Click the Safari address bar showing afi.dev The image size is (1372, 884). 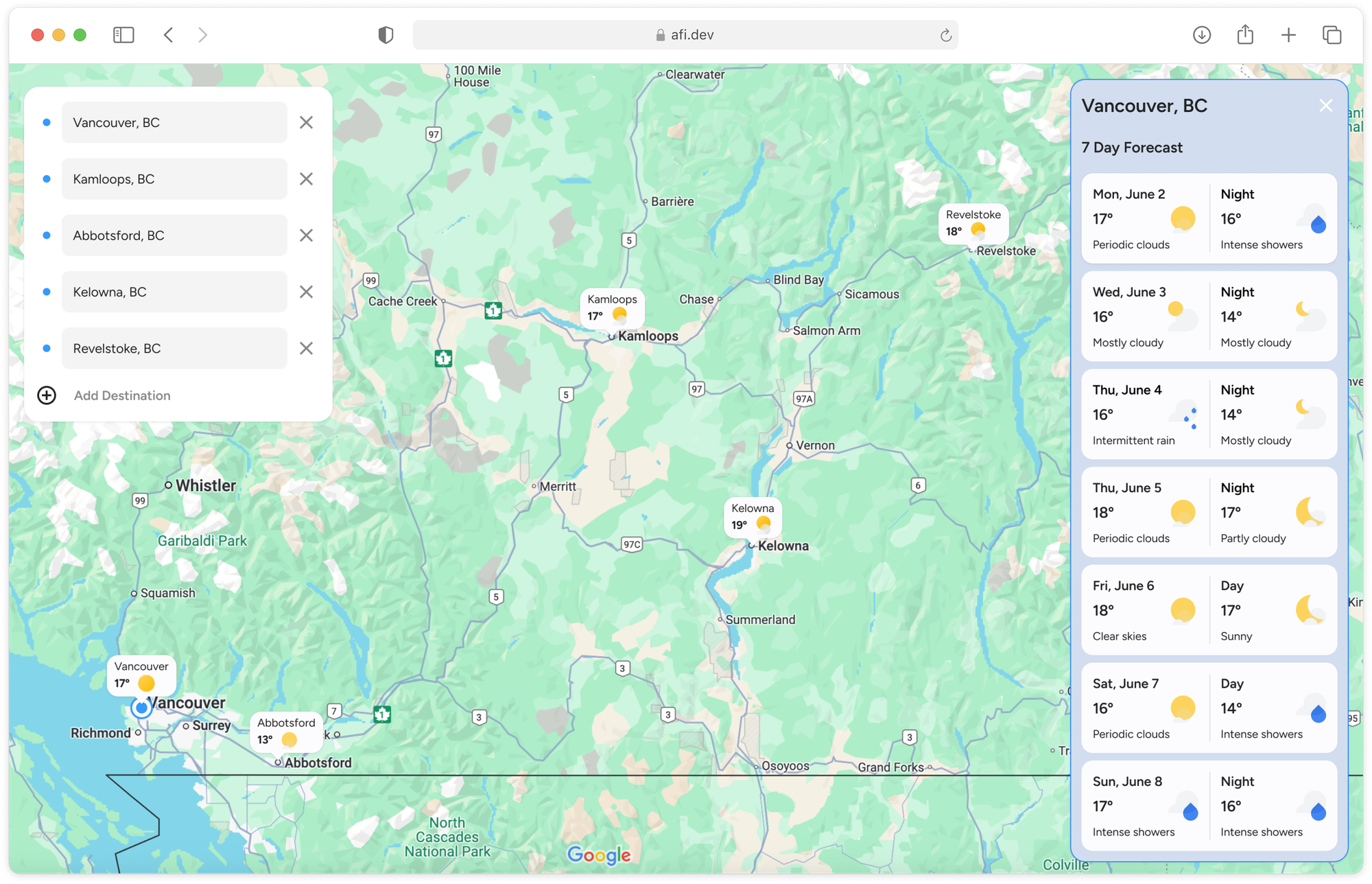pyautogui.click(x=685, y=34)
